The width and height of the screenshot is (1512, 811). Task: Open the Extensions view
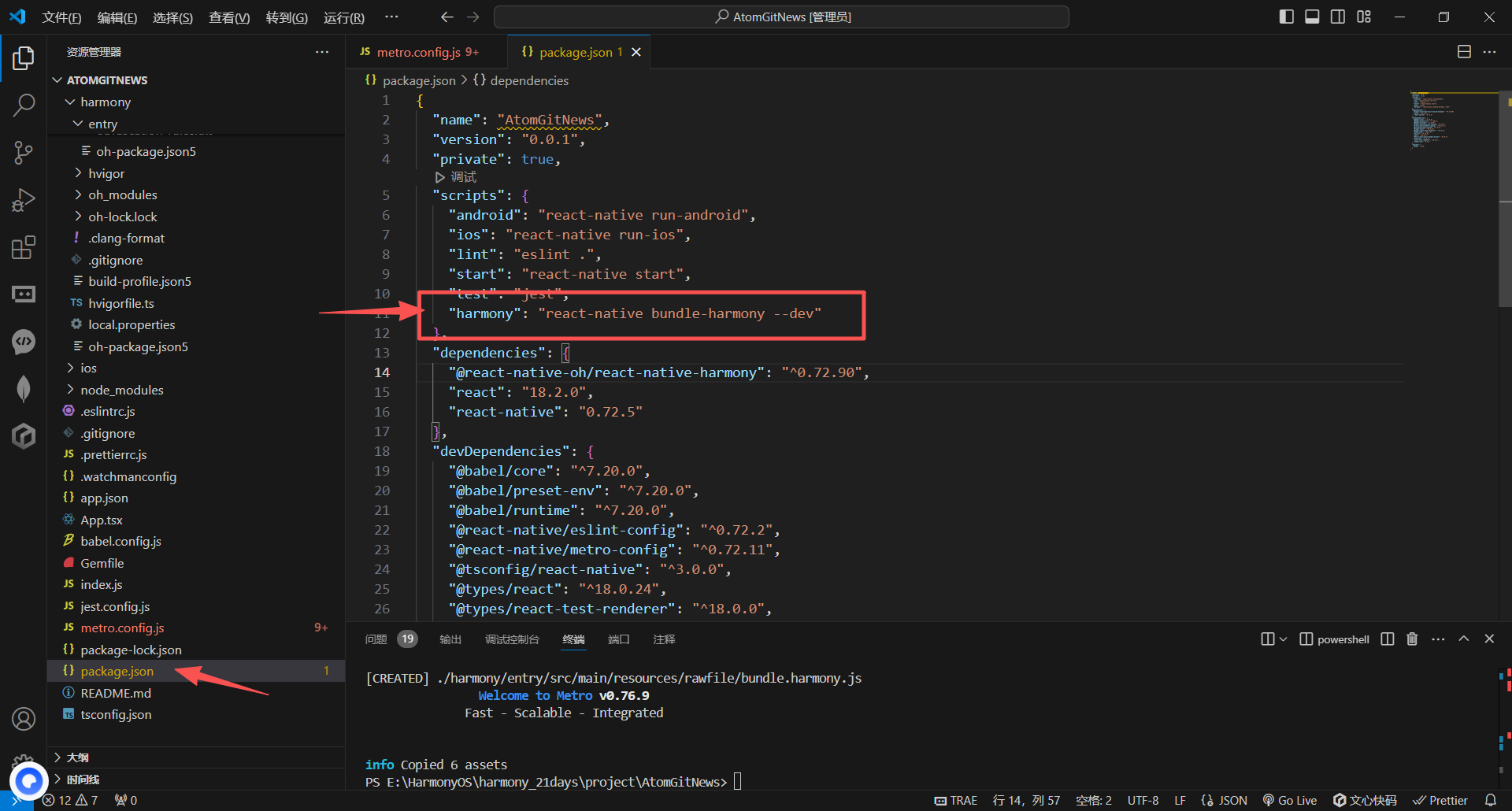tap(24, 247)
